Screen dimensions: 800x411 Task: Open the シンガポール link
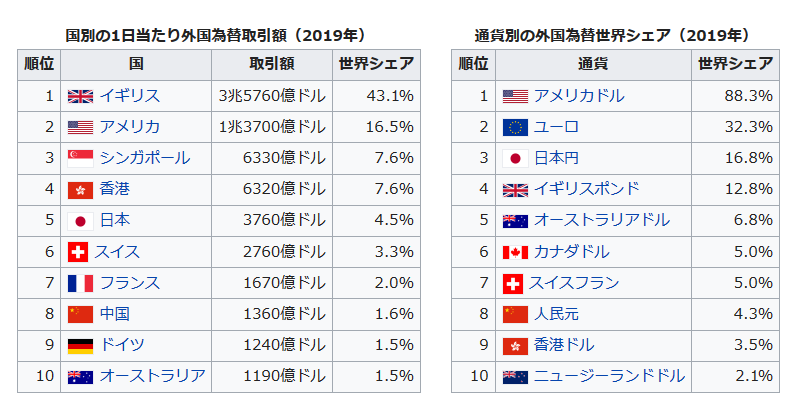tap(144, 158)
